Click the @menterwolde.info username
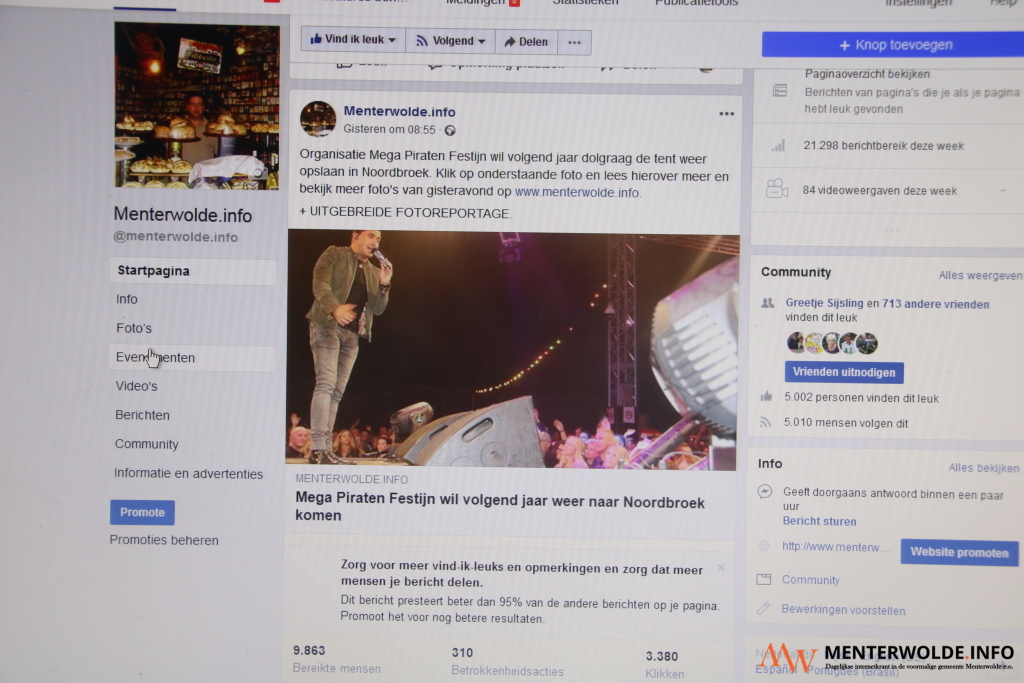 coord(176,237)
